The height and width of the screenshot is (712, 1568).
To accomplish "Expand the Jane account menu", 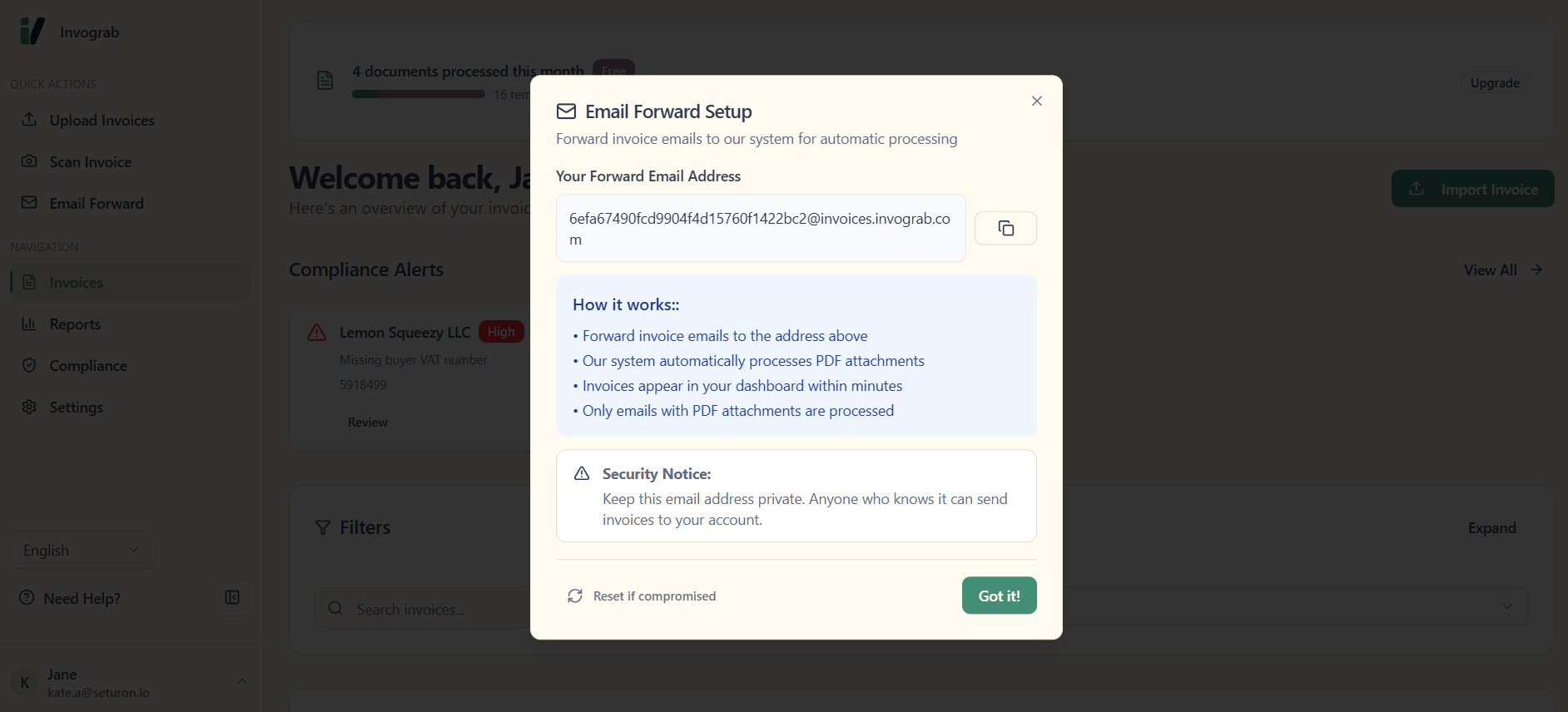I will (x=241, y=682).
